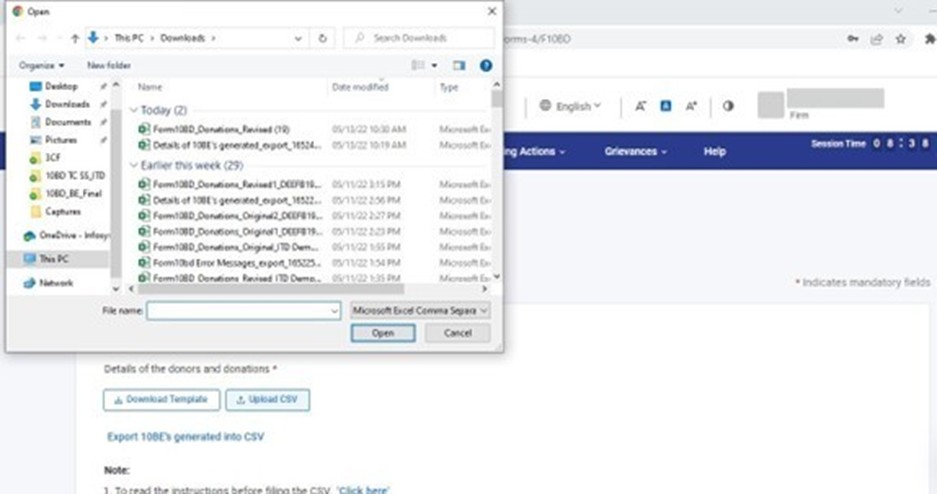
Task: Collapse the Today file group
Action: pos(135,110)
